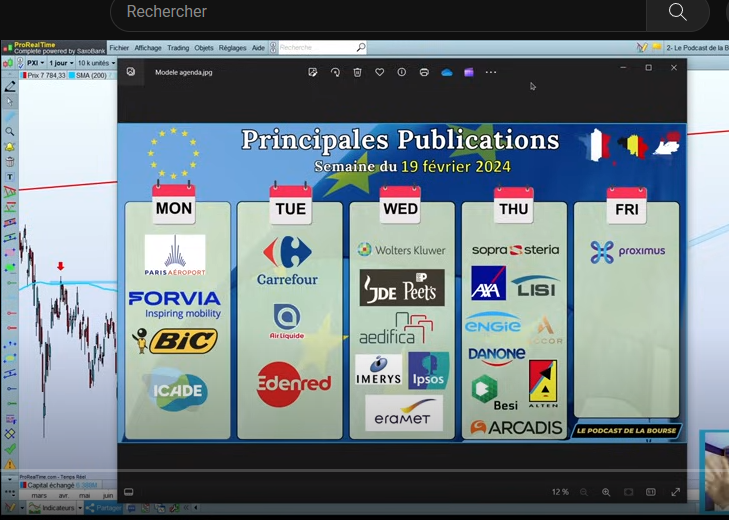Click the Capital échangé panel label
Screen dimensions: 729x525
tap(51, 485)
